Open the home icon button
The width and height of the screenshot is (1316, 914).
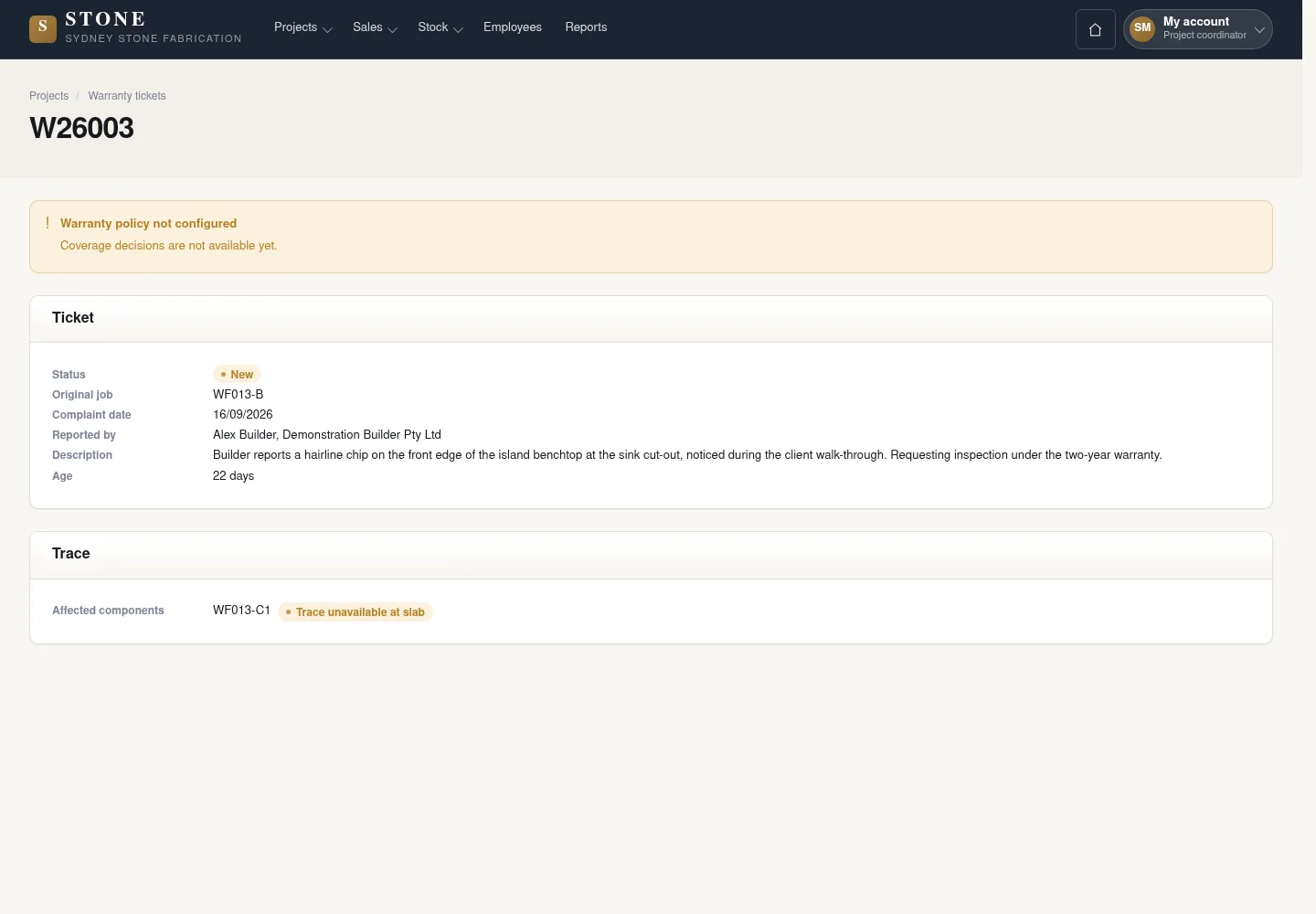1095,29
